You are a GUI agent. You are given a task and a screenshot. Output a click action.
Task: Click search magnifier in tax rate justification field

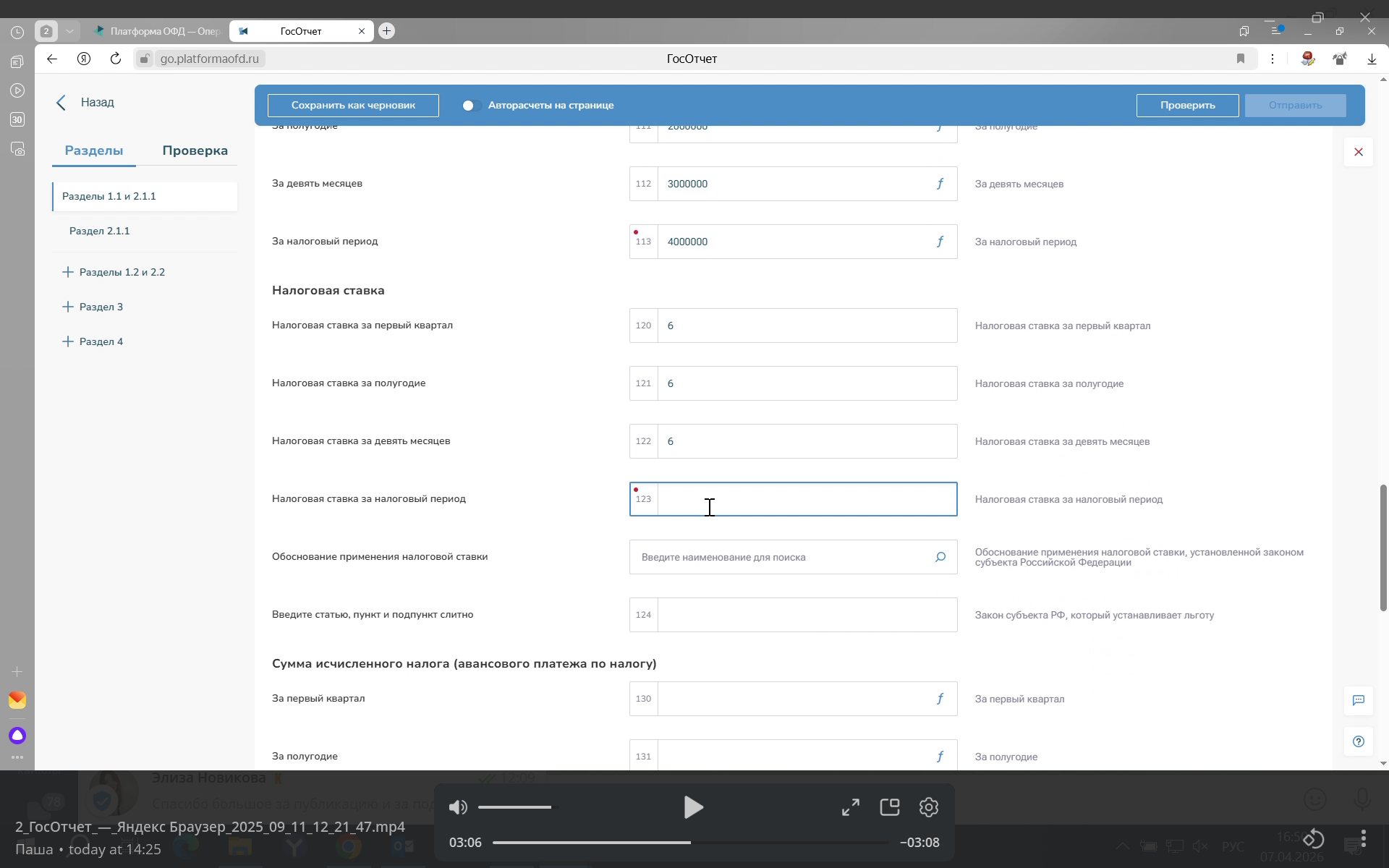coord(940,557)
